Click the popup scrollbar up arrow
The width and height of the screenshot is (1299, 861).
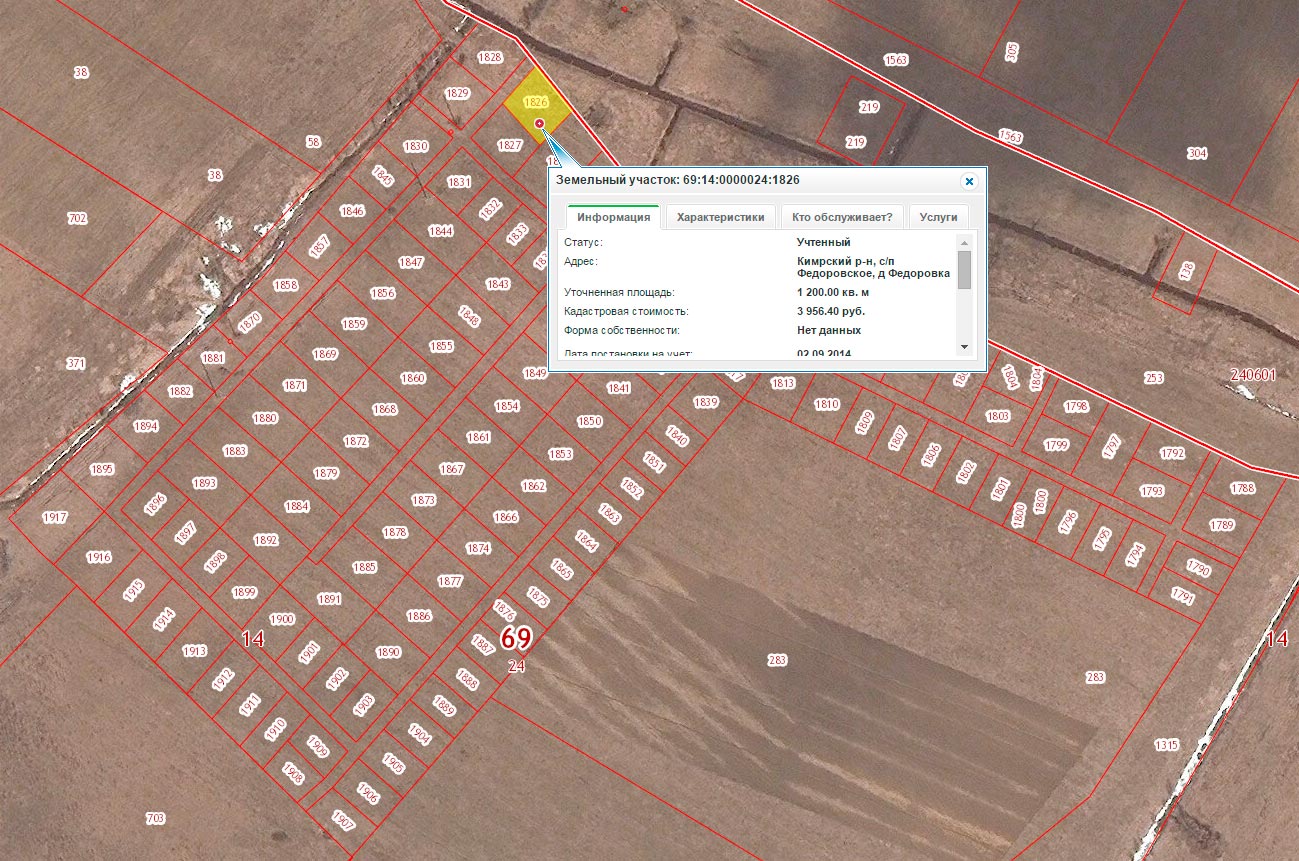[x=964, y=243]
